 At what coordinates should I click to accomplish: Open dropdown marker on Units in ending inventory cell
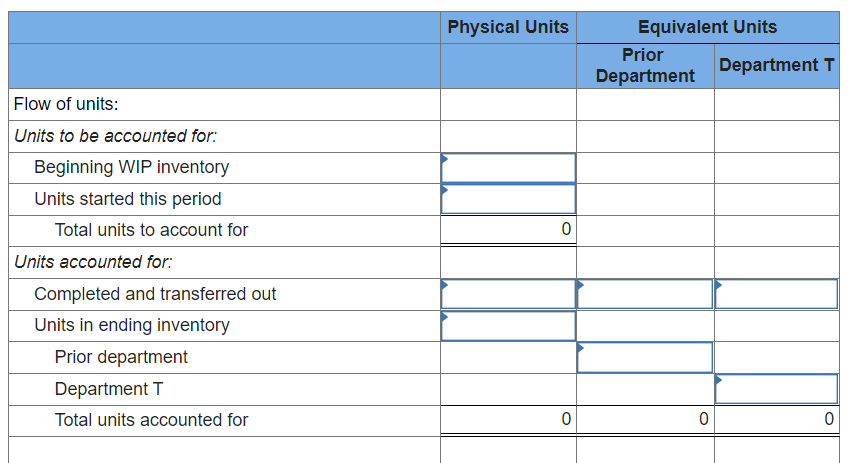[445, 317]
